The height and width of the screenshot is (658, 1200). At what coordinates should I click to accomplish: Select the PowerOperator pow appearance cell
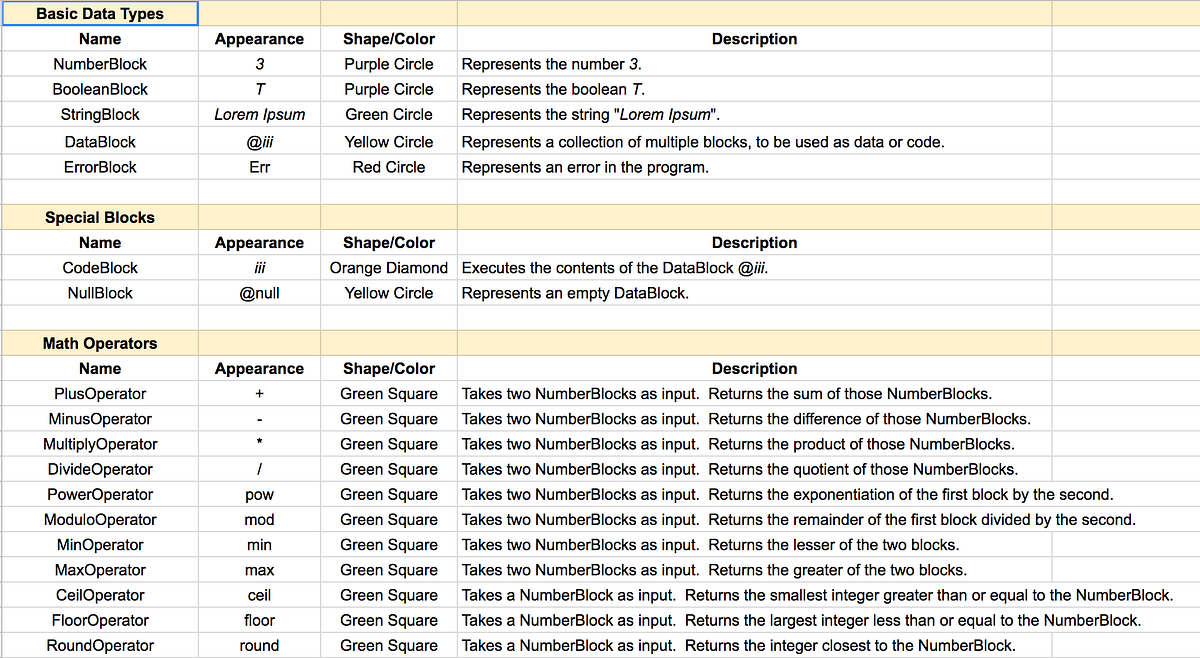(x=259, y=493)
